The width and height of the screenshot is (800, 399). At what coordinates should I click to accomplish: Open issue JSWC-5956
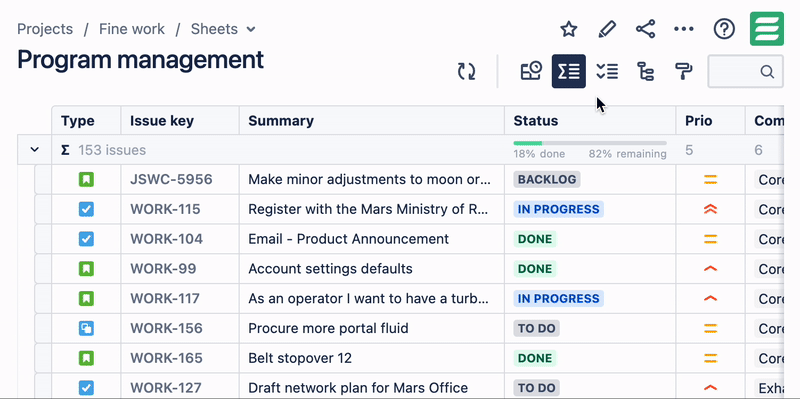[x=171, y=180]
